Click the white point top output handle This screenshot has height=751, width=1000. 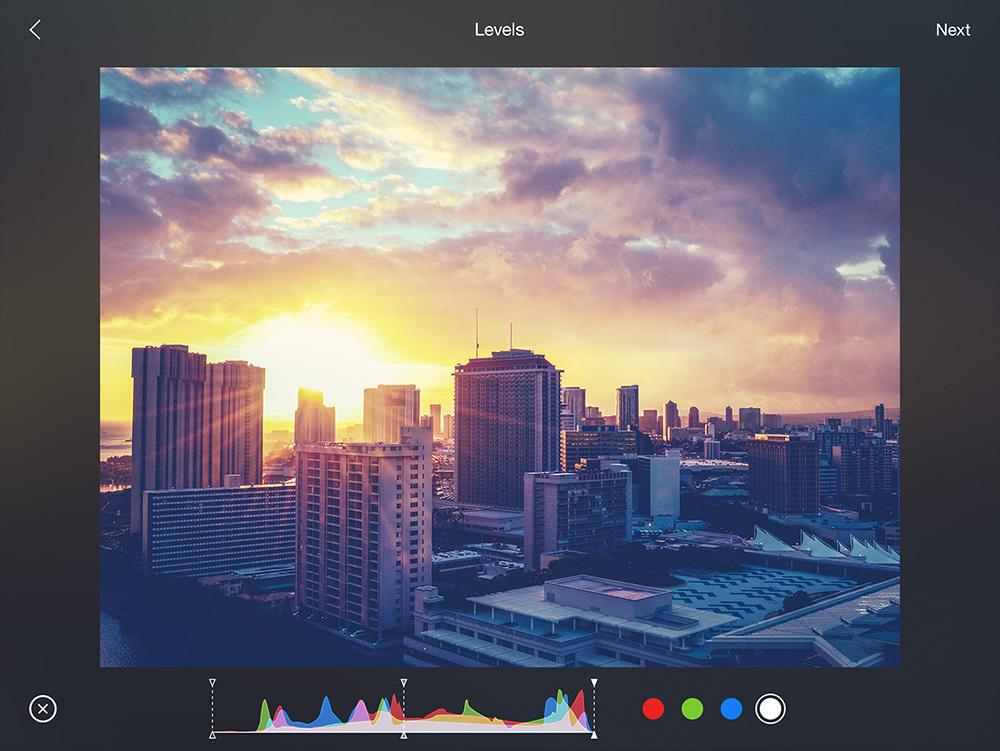[594, 682]
